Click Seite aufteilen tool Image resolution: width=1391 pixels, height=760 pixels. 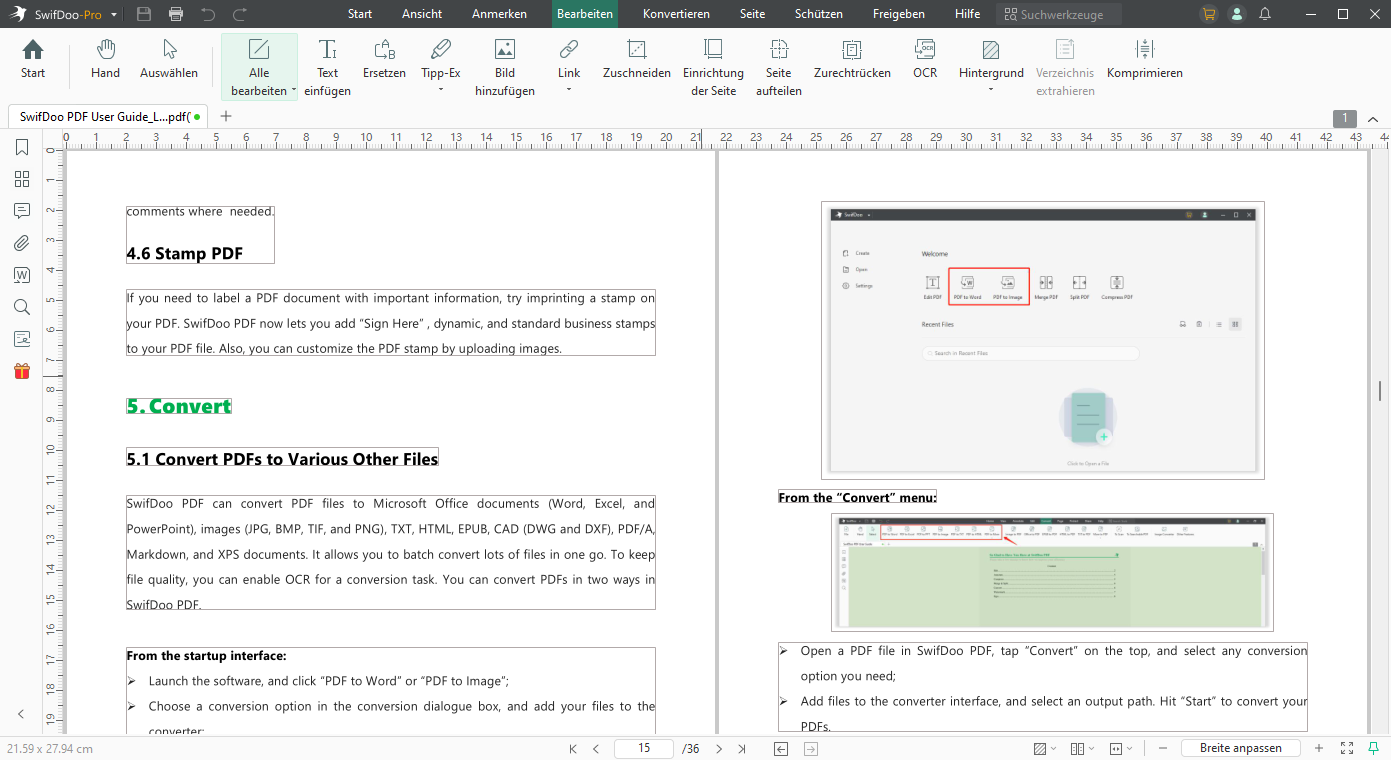[779, 68]
